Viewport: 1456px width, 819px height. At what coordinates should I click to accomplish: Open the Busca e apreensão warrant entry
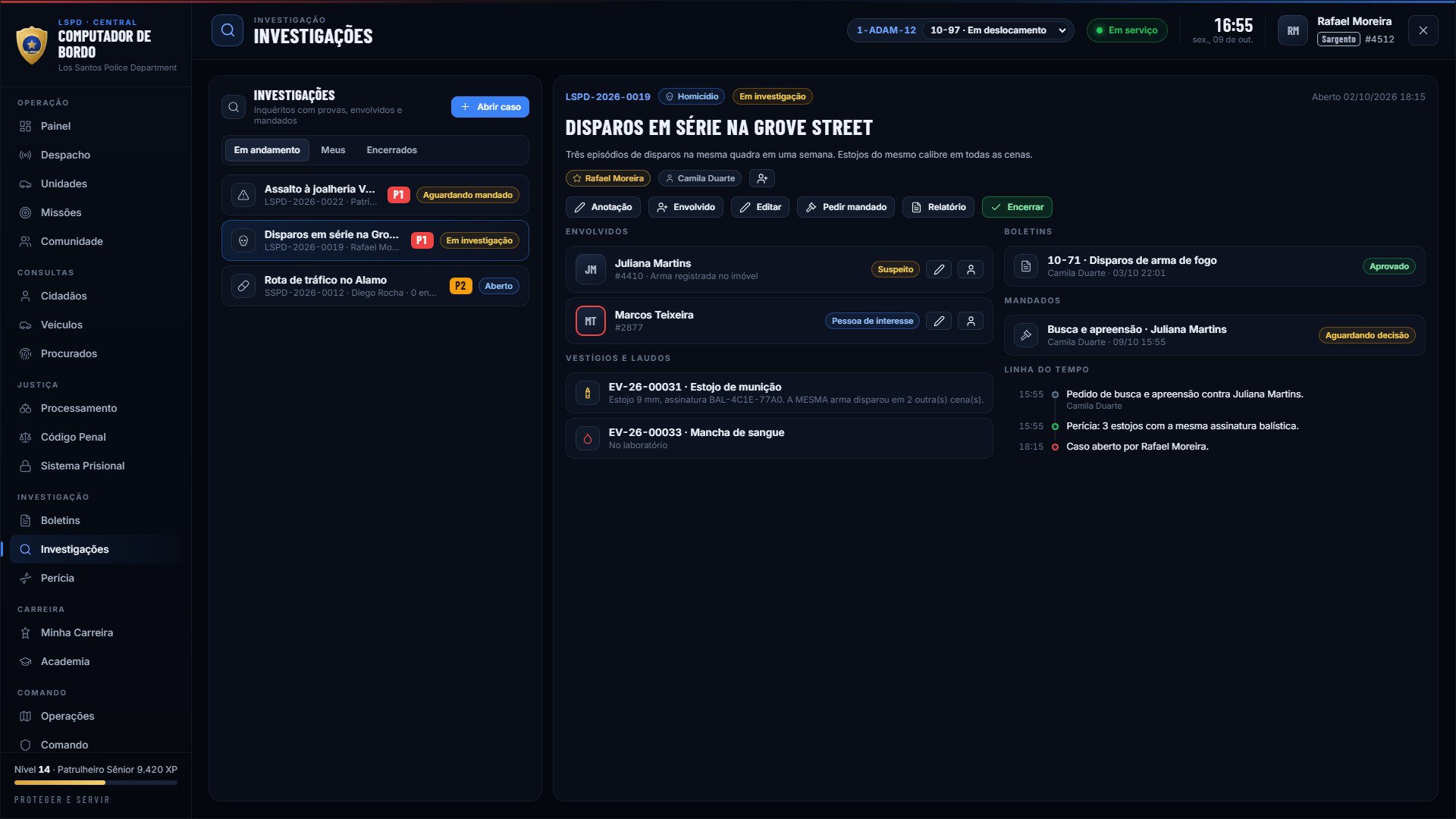point(1215,335)
